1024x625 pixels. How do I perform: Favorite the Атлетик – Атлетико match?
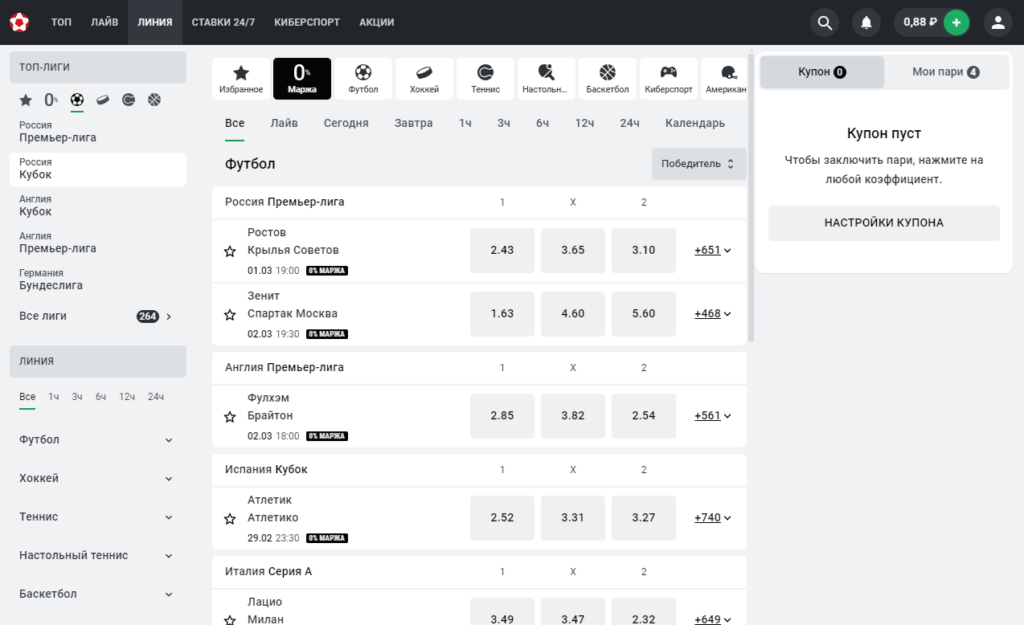pyautogui.click(x=230, y=519)
